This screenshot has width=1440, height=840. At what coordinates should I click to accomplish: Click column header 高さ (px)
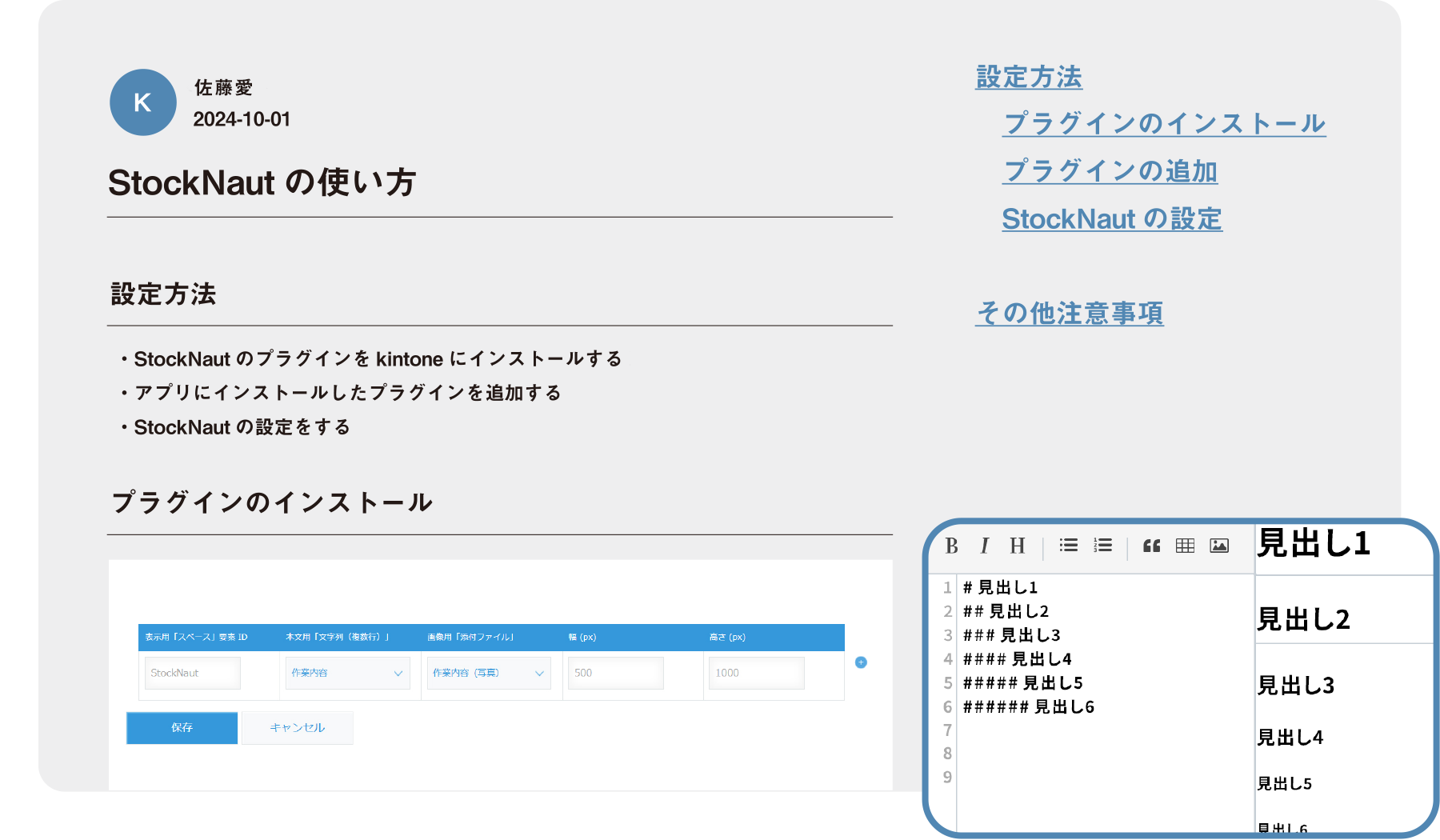[726, 637]
